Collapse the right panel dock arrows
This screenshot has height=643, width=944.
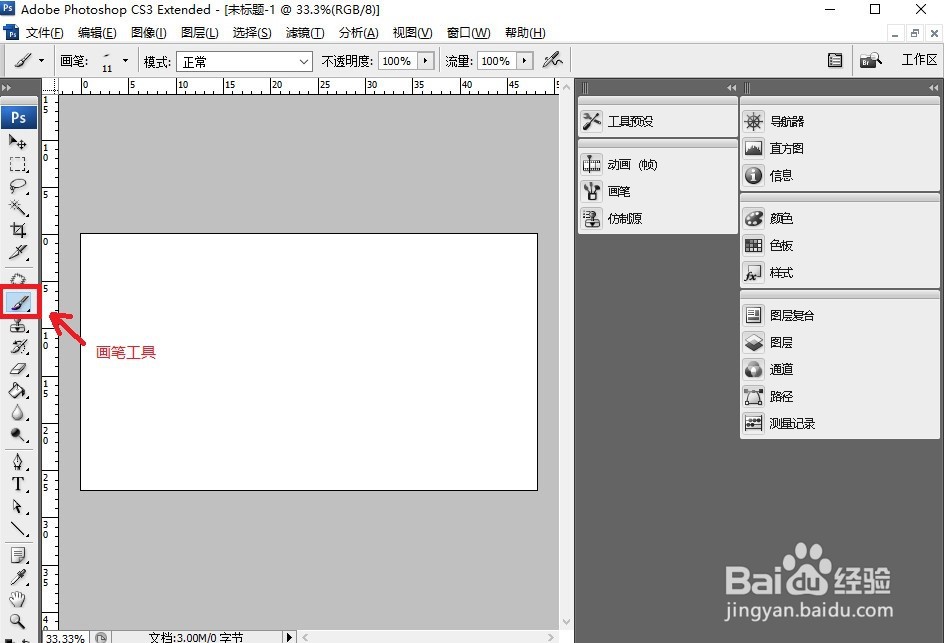[x=933, y=88]
